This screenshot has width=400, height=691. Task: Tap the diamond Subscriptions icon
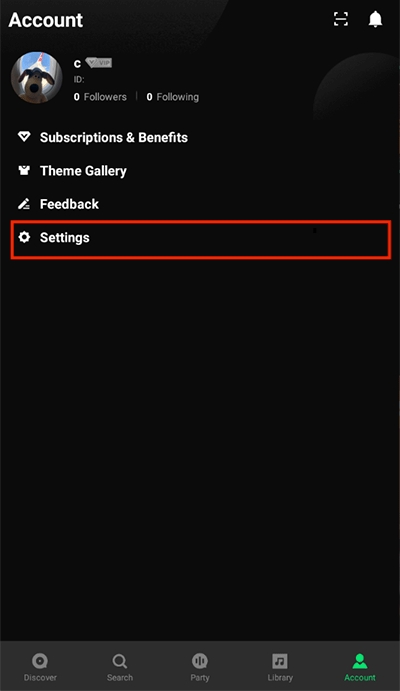[24, 137]
